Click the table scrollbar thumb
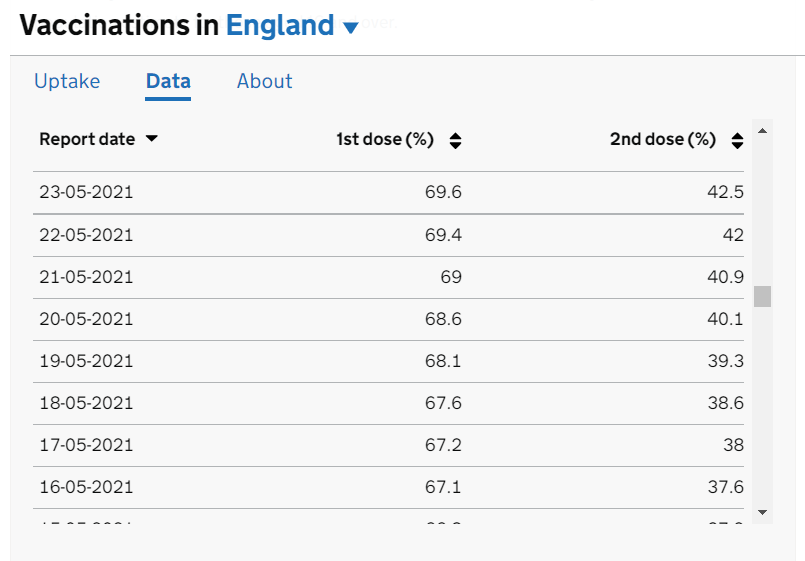805x561 pixels. (762, 296)
